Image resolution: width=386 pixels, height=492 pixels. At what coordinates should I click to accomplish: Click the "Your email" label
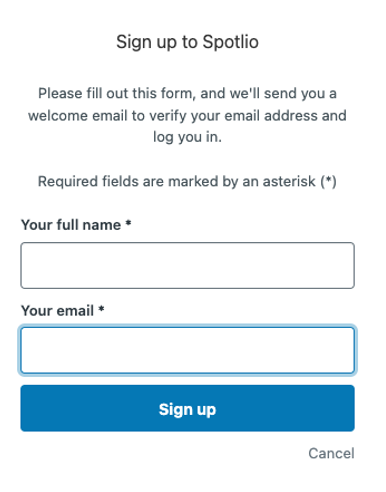point(57,311)
